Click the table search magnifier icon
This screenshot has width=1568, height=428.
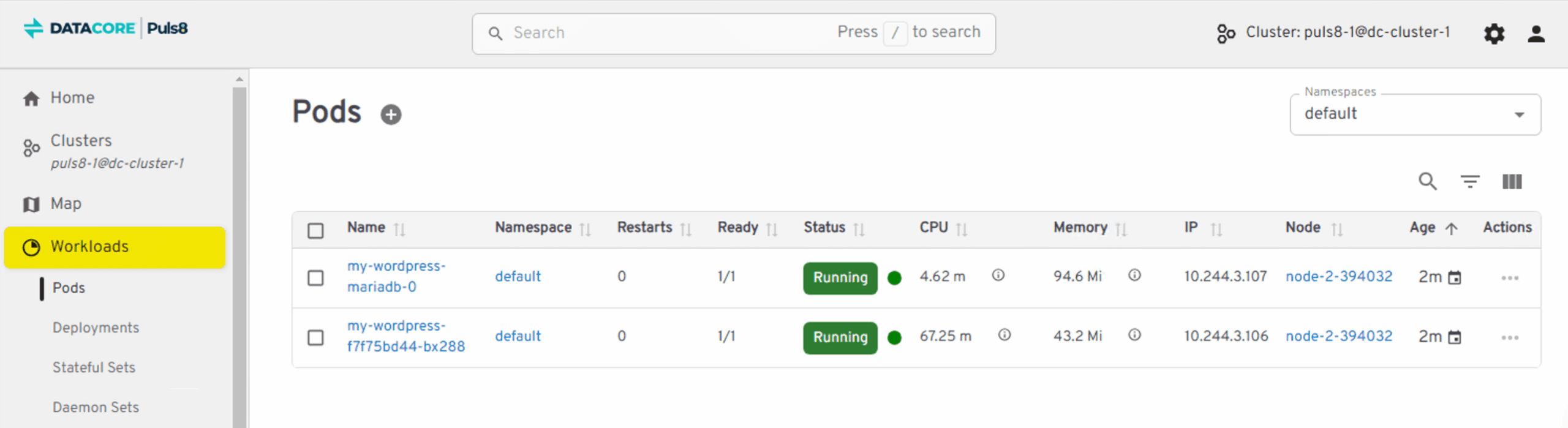click(x=1427, y=181)
